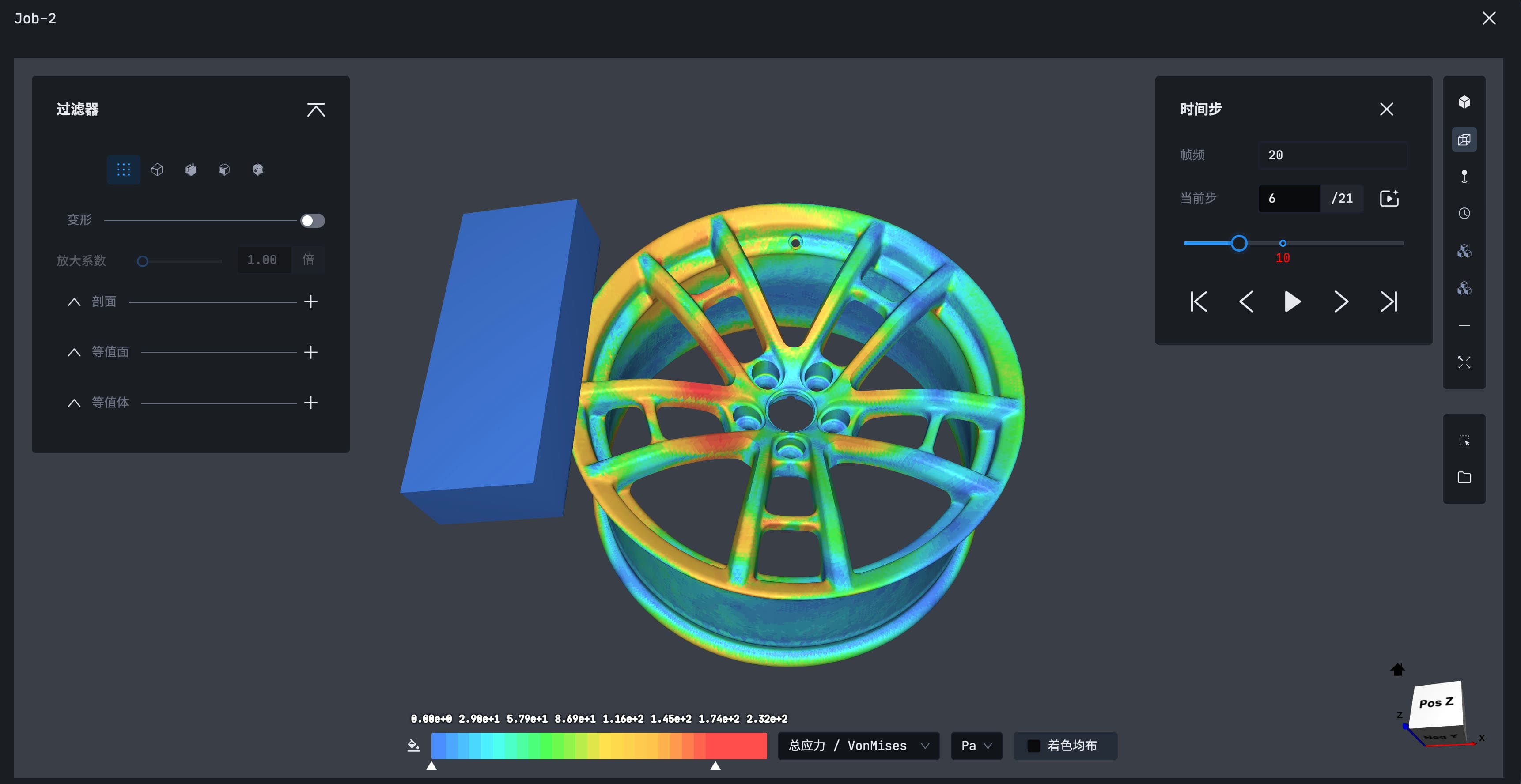Add a new 等值面 with plus button
Screen dimensions: 1521x784
point(310,352)
